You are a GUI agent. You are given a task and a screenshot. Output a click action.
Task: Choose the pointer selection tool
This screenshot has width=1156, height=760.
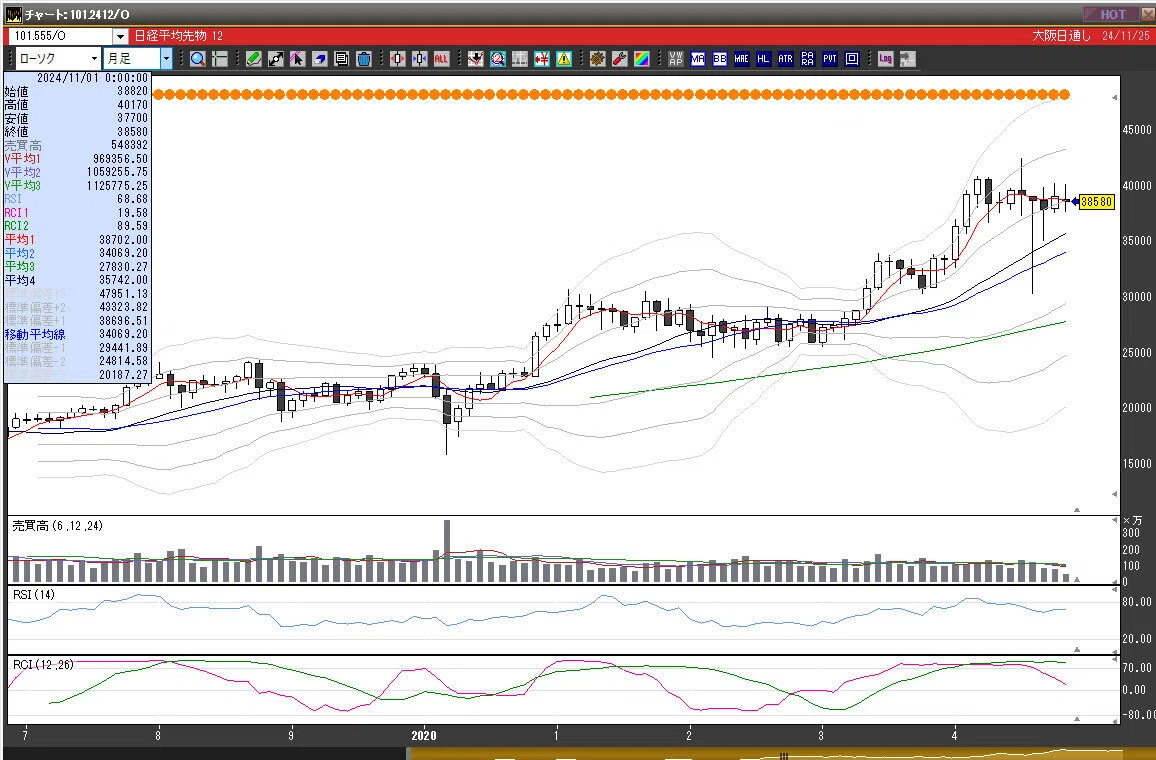pos(297,59)
